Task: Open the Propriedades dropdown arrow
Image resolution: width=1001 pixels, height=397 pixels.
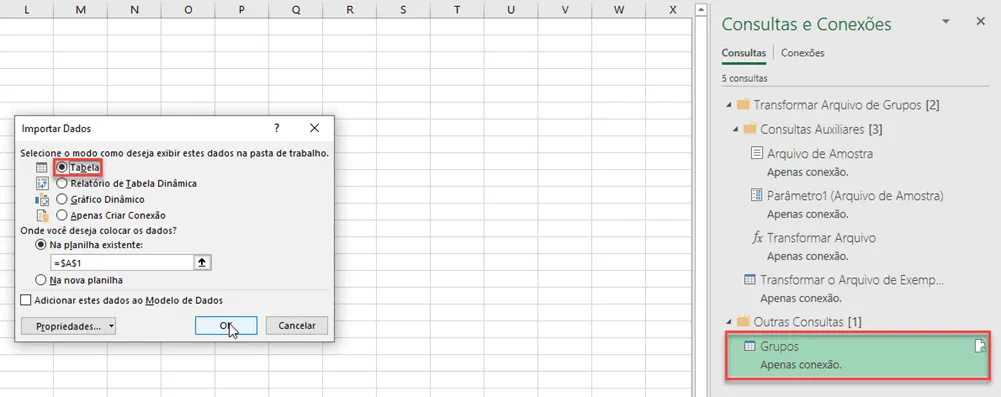Action: pyautogui.click(x=112, y=326)
